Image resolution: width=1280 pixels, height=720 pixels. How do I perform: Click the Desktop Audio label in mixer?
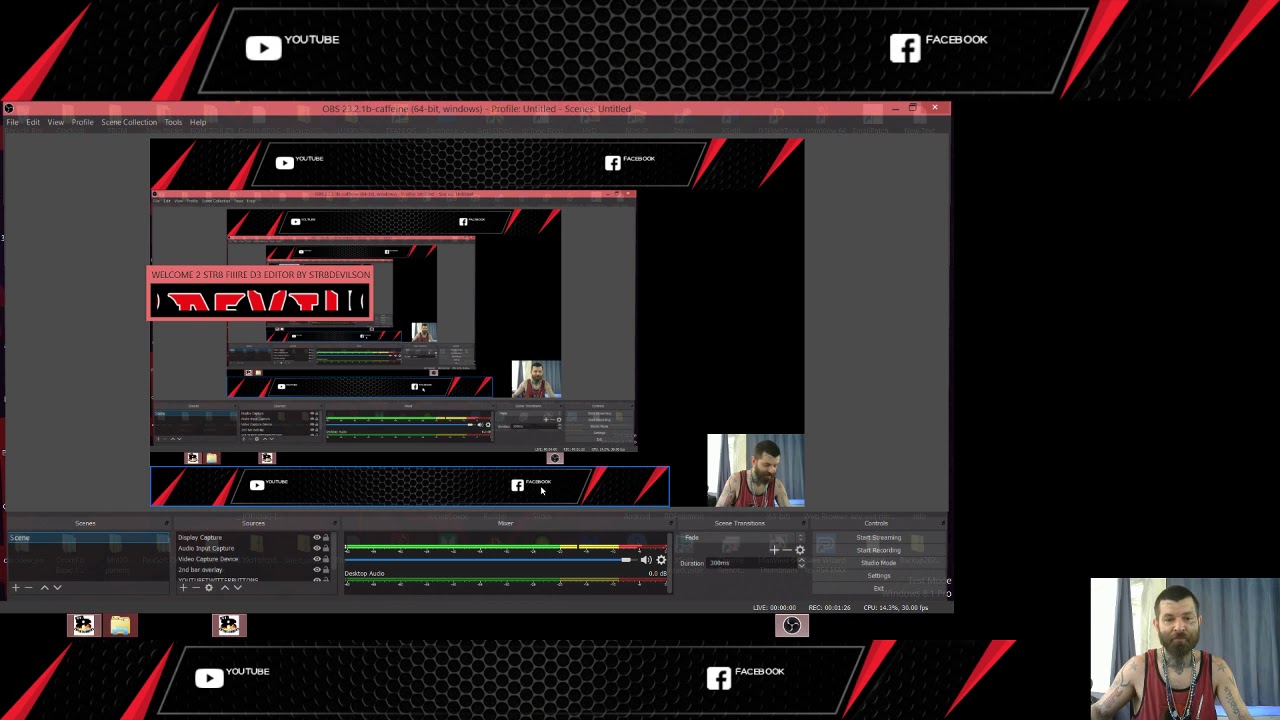click(364, 574)
